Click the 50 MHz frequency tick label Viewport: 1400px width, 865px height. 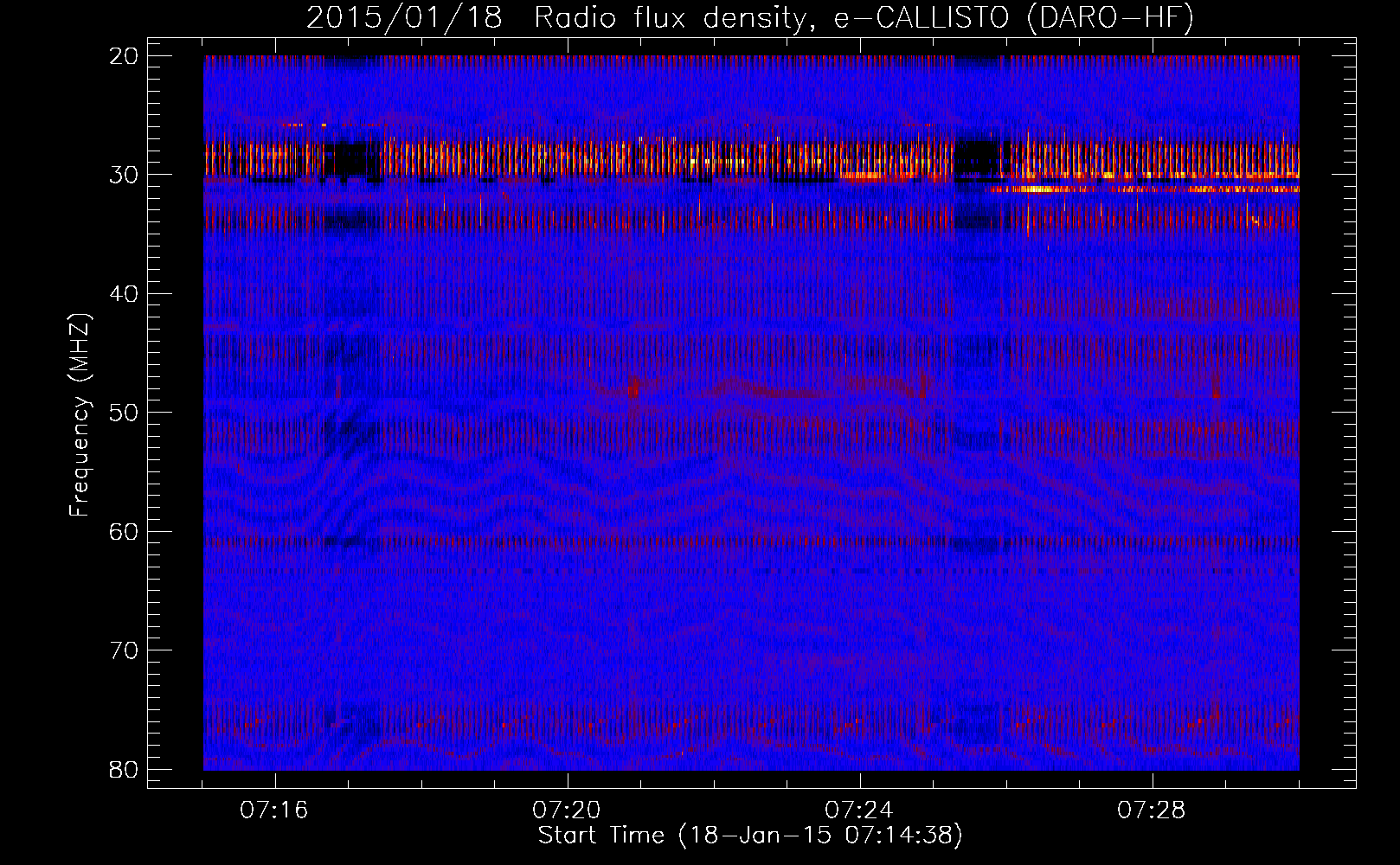125,413
